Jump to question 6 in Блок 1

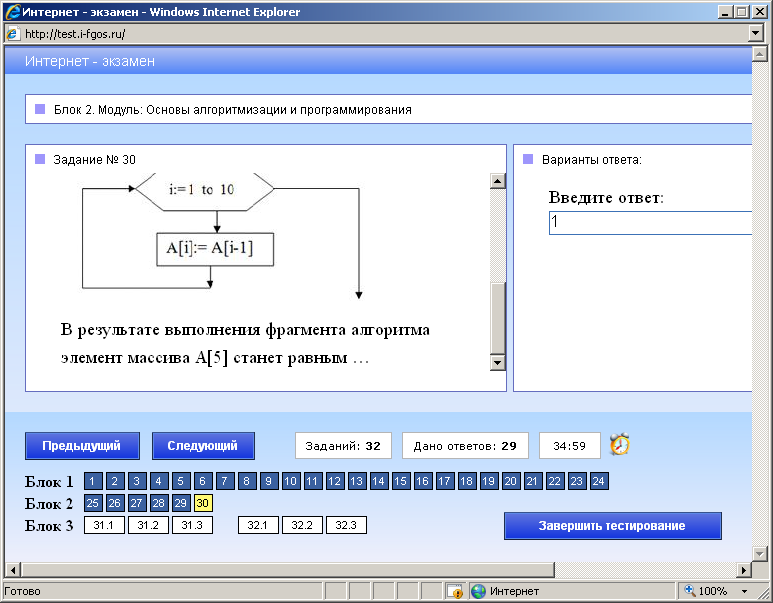click(203, 481)
